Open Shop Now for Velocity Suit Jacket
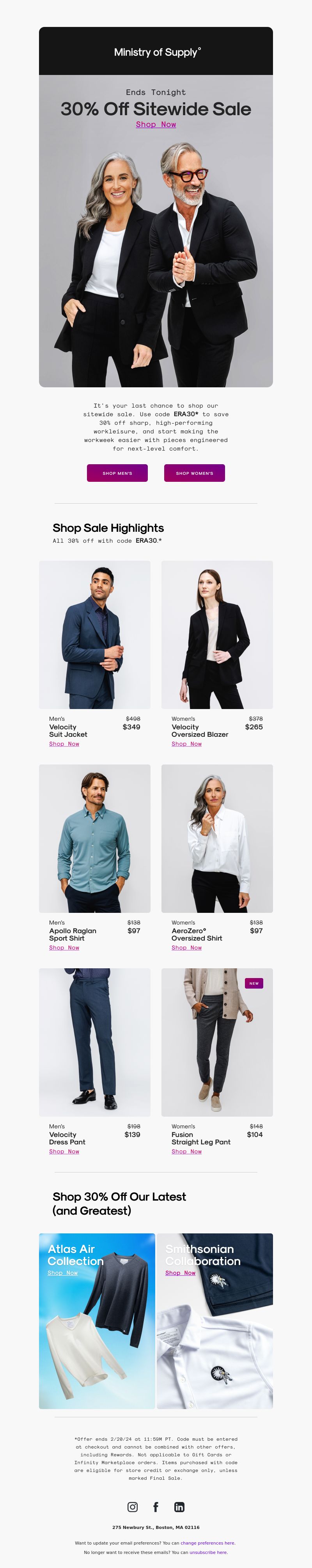The image size is (312, 1568). 64,744
